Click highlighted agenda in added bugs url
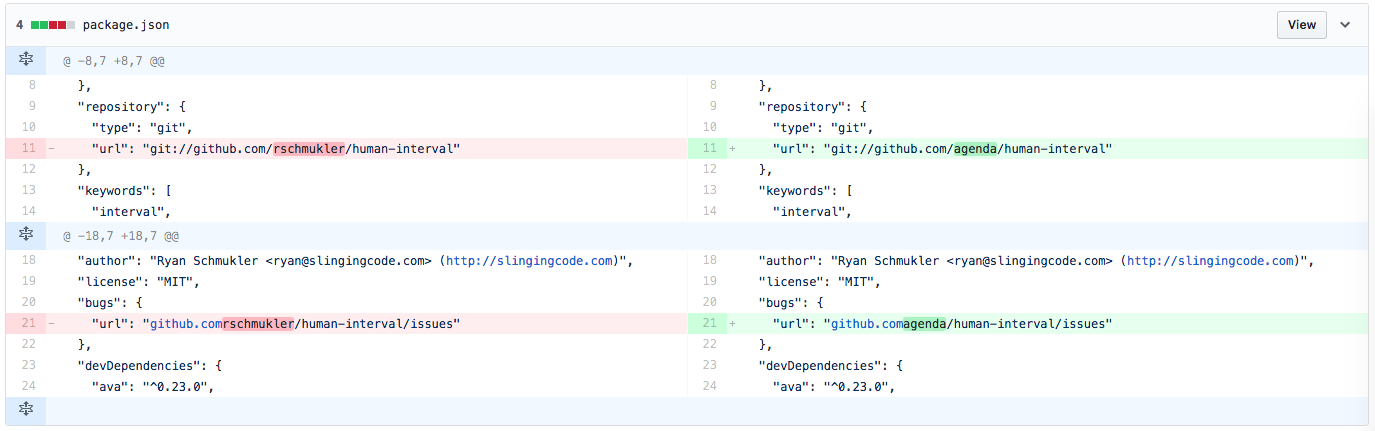Image resolution: width=1375 pixels, height=431 pixels. (924, 324)
